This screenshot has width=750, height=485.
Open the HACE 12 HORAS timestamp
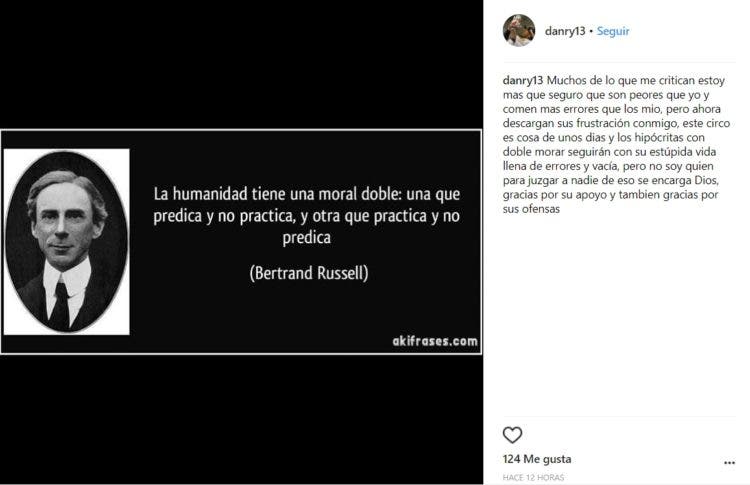(x=533, y=477)
